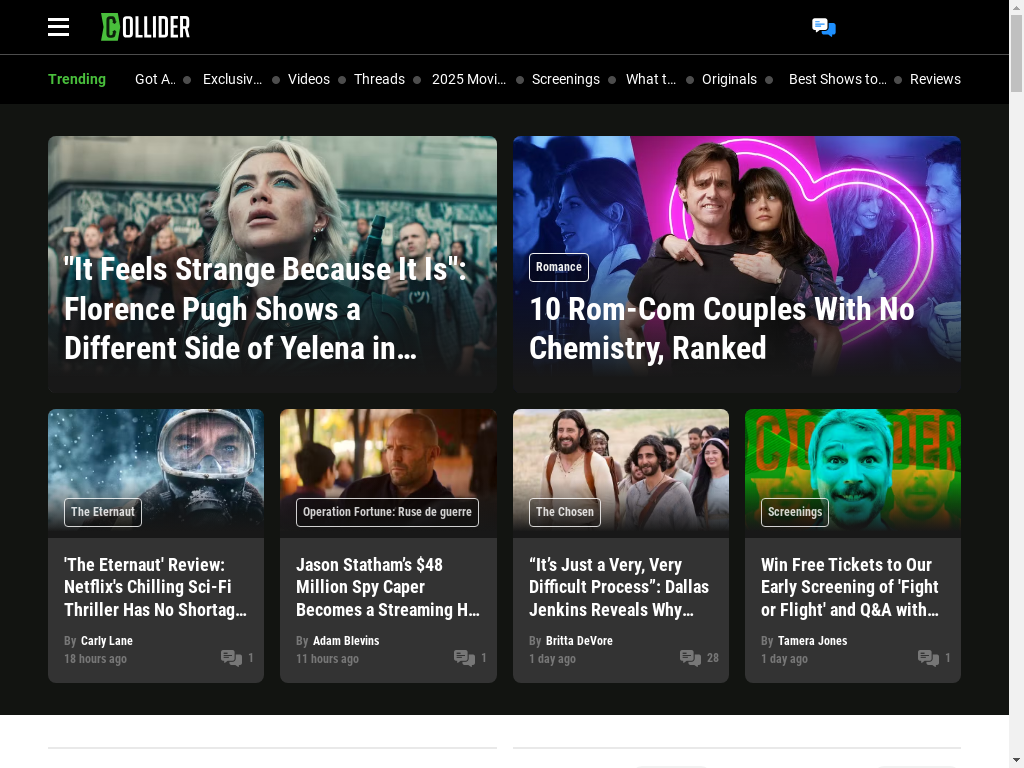The width and height of the screenshot is (1024, 768).
Task: Open comments icon on Jason Statham article card
Action: [x=464, y=658]
